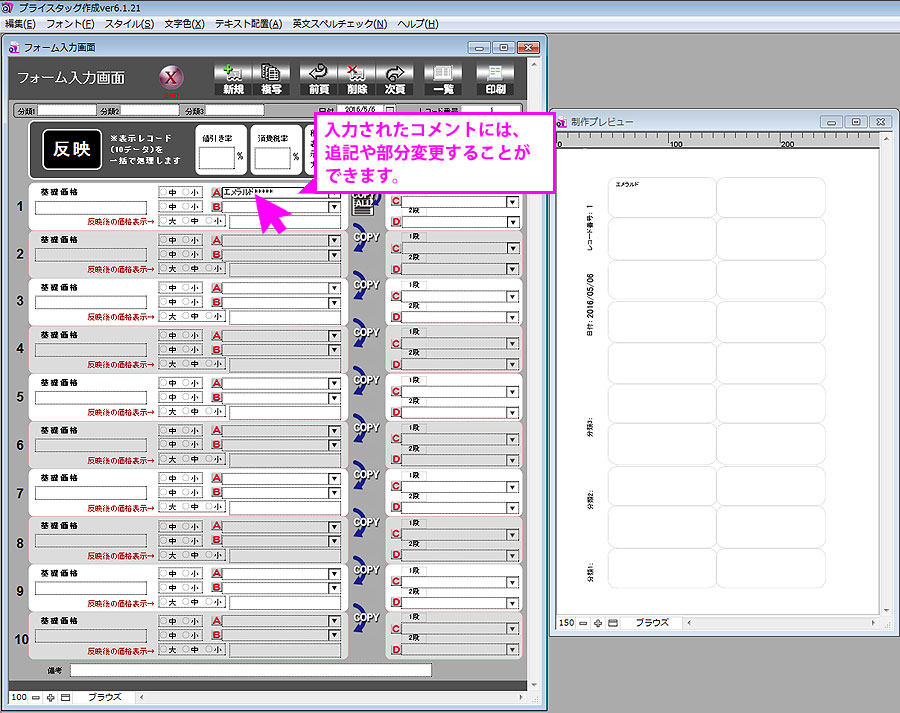The height and width of the screenshot is (713, 900).
Task: Expand the A dropdown in row 4
Action: point(334,335)
